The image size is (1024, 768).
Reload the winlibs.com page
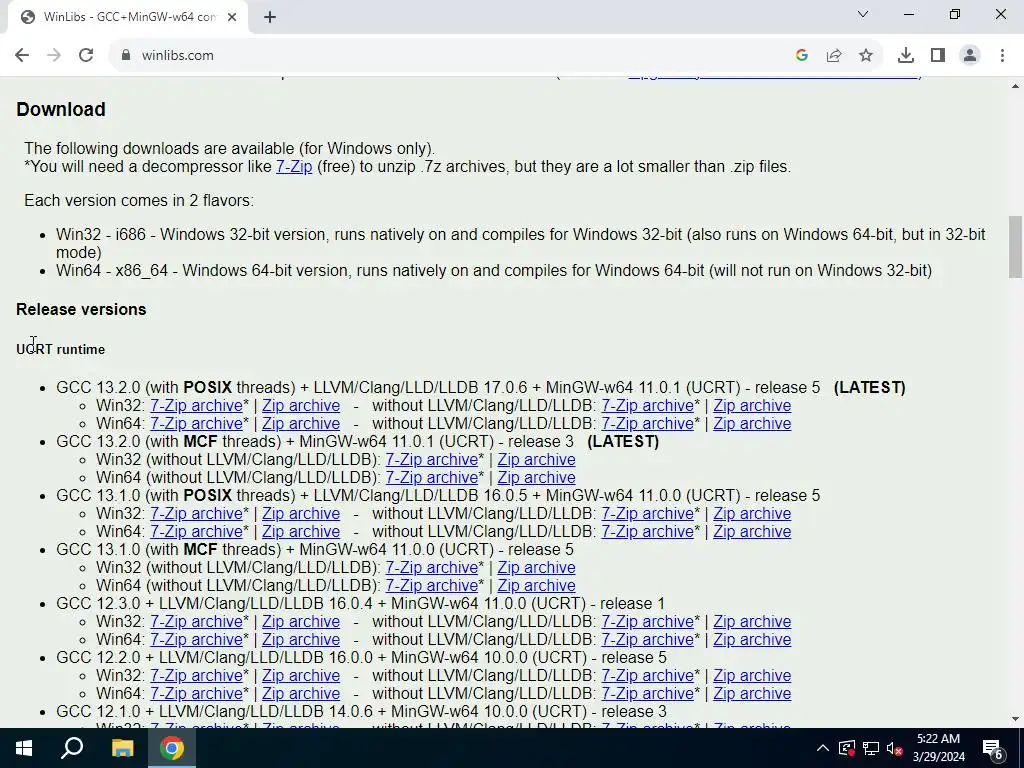click(x=86, y=56)
